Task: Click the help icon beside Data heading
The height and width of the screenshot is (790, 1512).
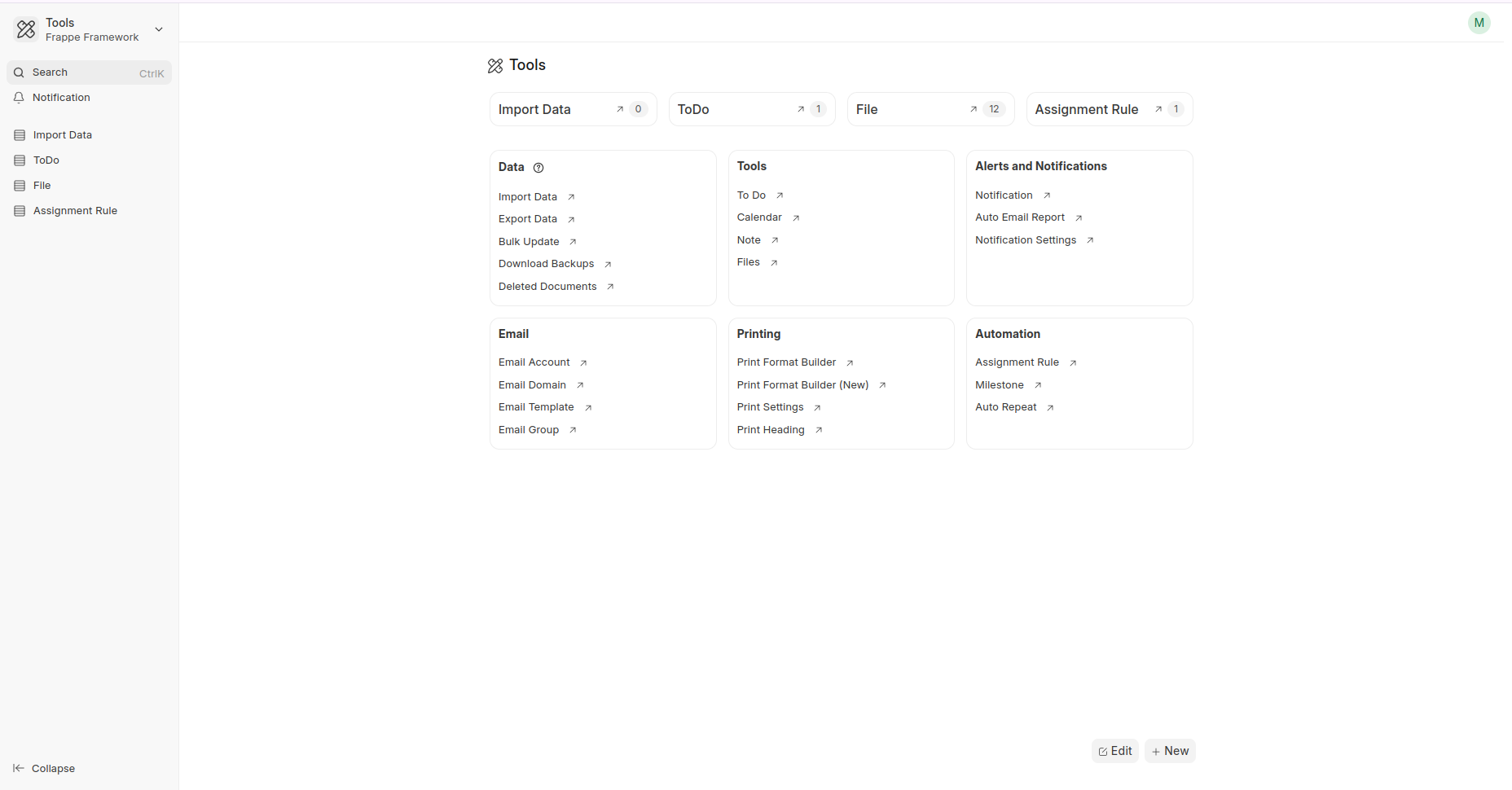Action: (x=538, y=168)
